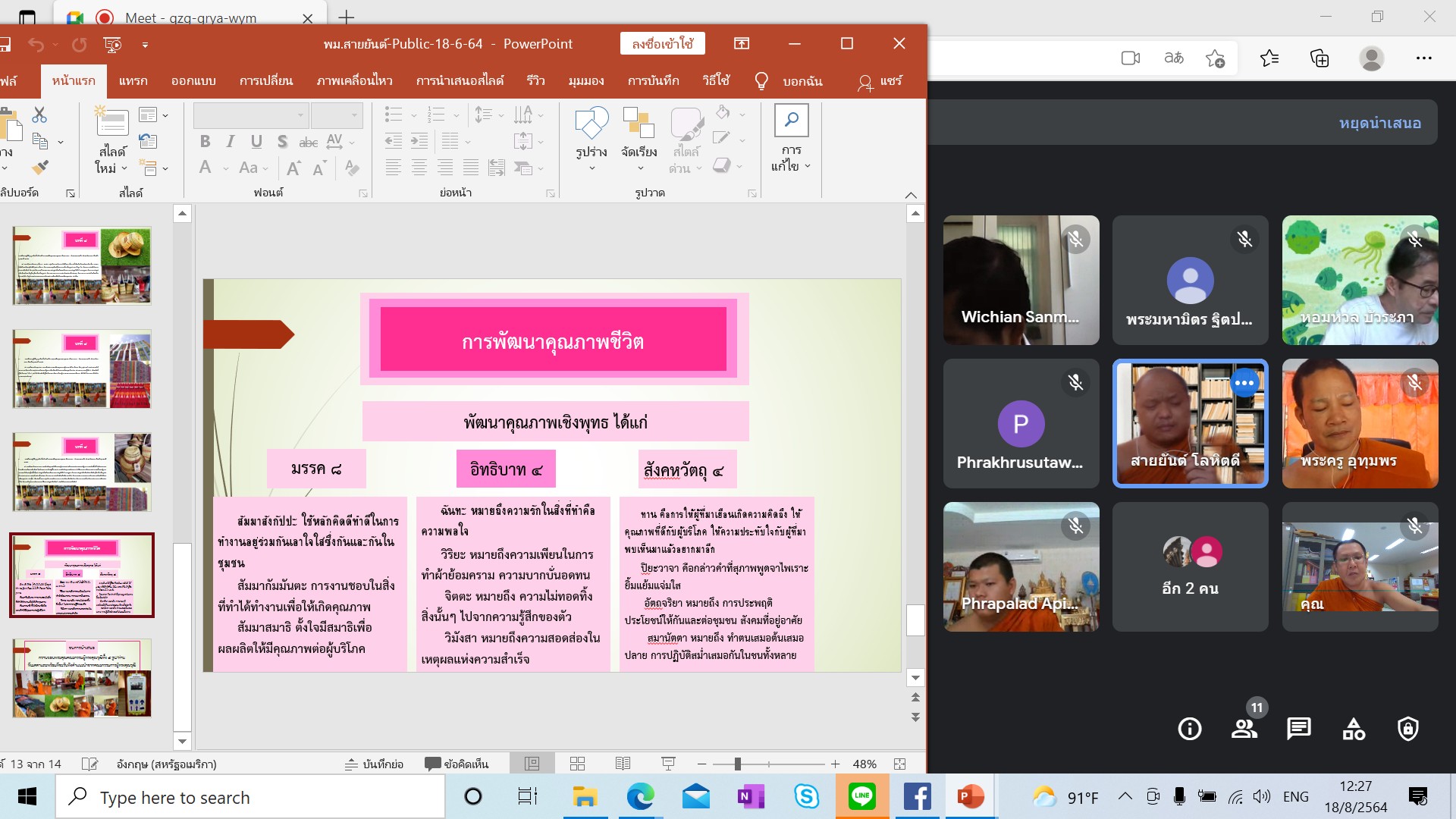Fit slide to current window icon
The width and height of the screenshot is (1456, 819).
click(x=900, y=764)
